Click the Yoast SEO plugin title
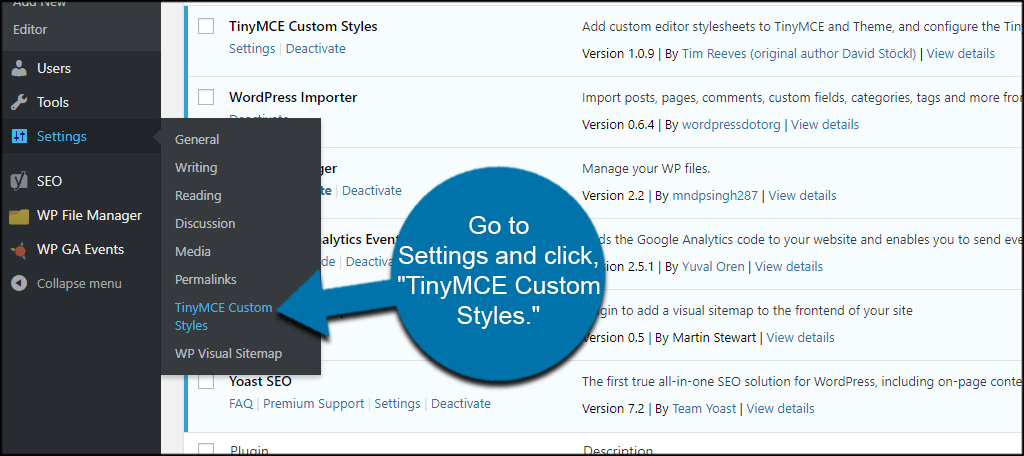Viewport: 1024px width, 456px height. (261, 381)
